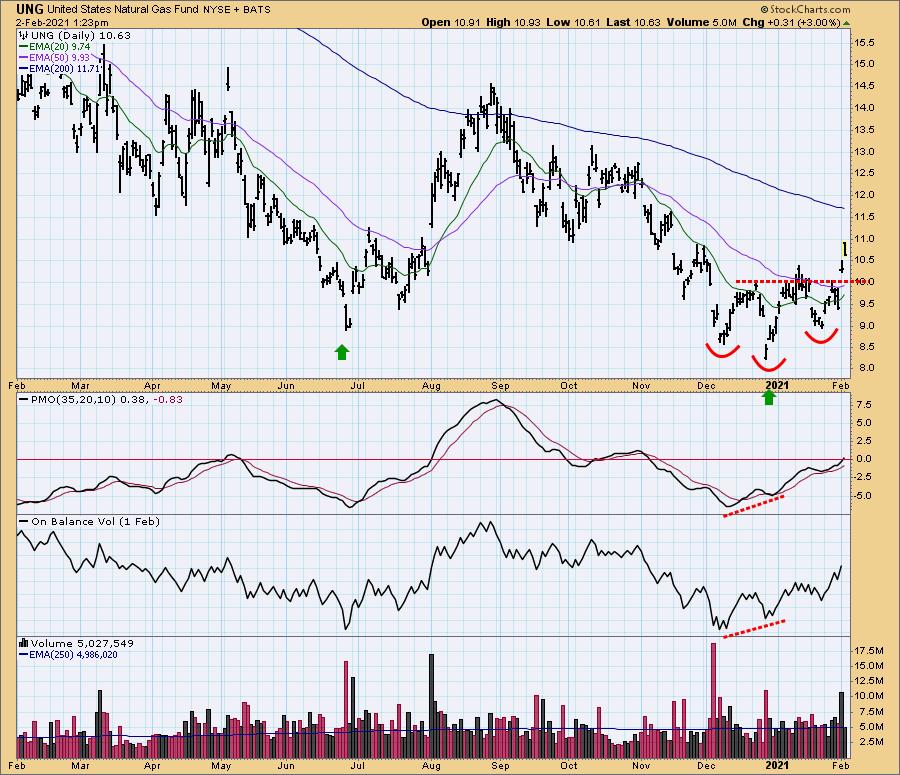Click the bar-chart icon beside Volume label

click(x=24, y=644)
